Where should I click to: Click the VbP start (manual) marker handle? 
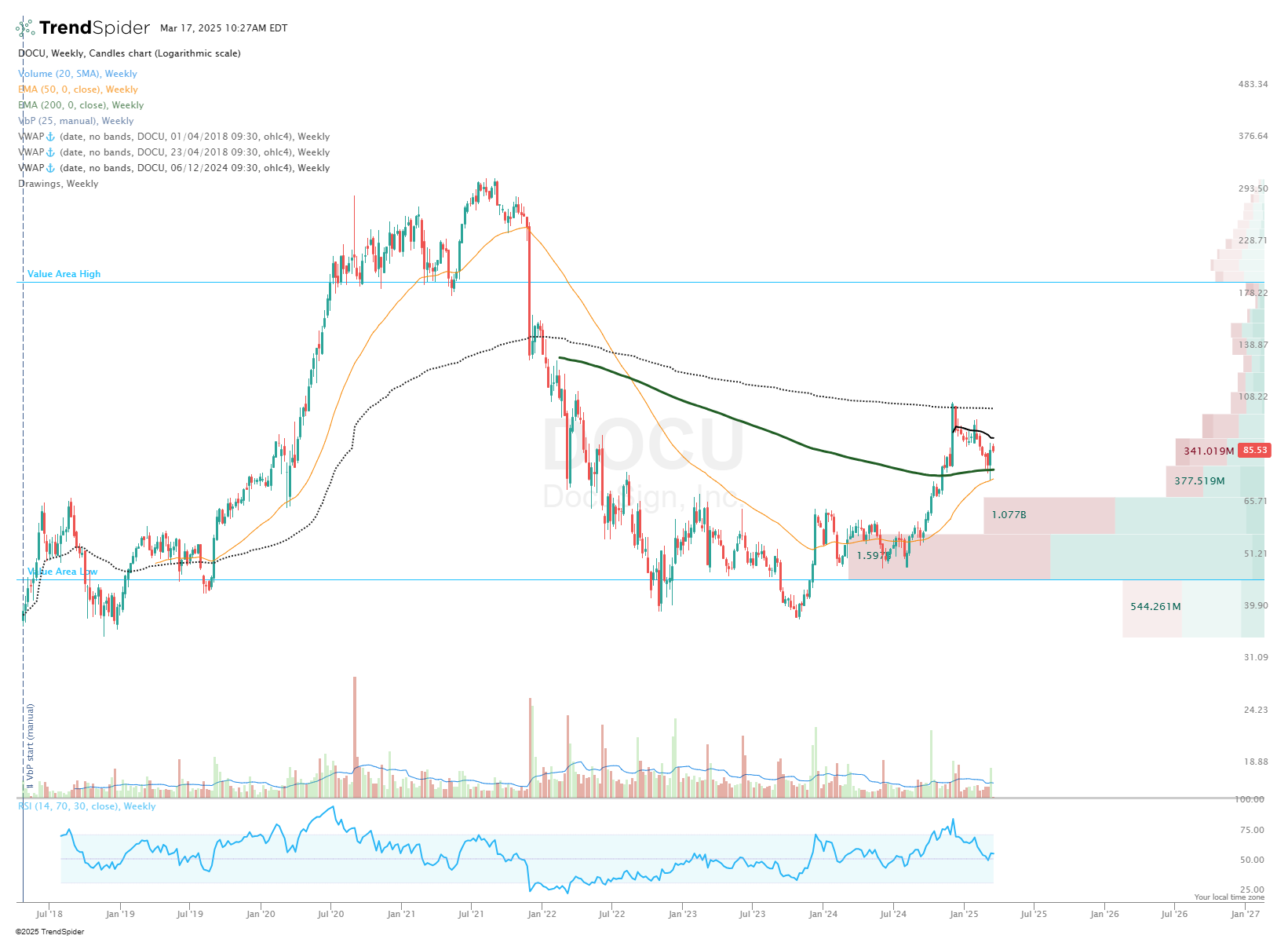[x=30, y=747]
